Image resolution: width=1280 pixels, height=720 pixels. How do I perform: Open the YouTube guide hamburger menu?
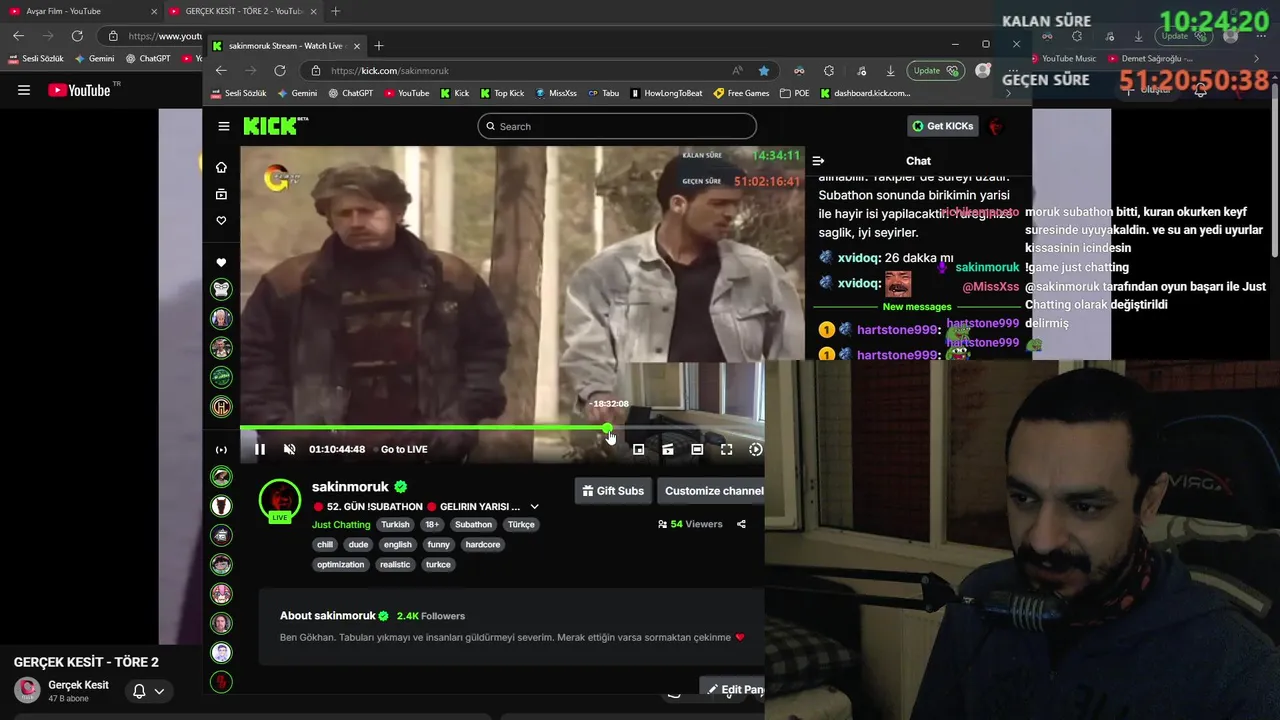click(24, 90)
